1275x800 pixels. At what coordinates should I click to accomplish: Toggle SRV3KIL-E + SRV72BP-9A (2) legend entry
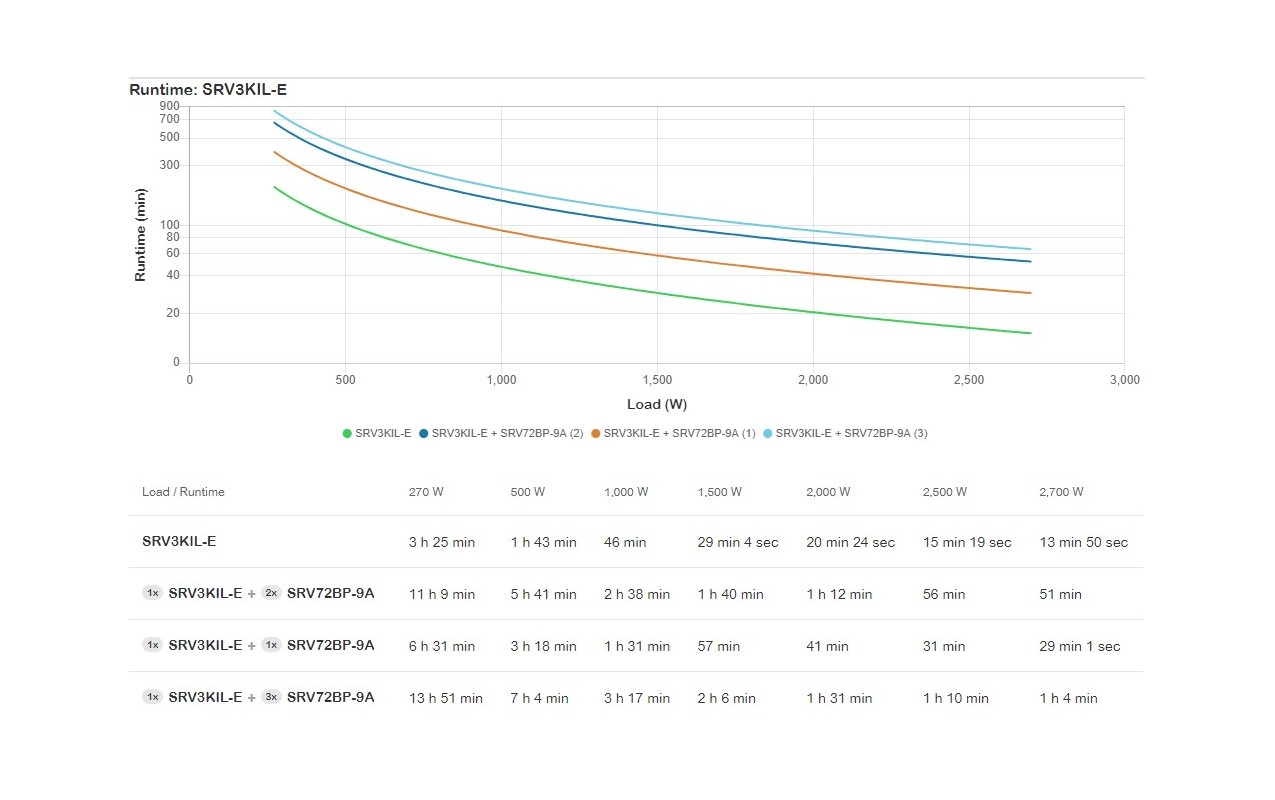(x=501, y=433)
